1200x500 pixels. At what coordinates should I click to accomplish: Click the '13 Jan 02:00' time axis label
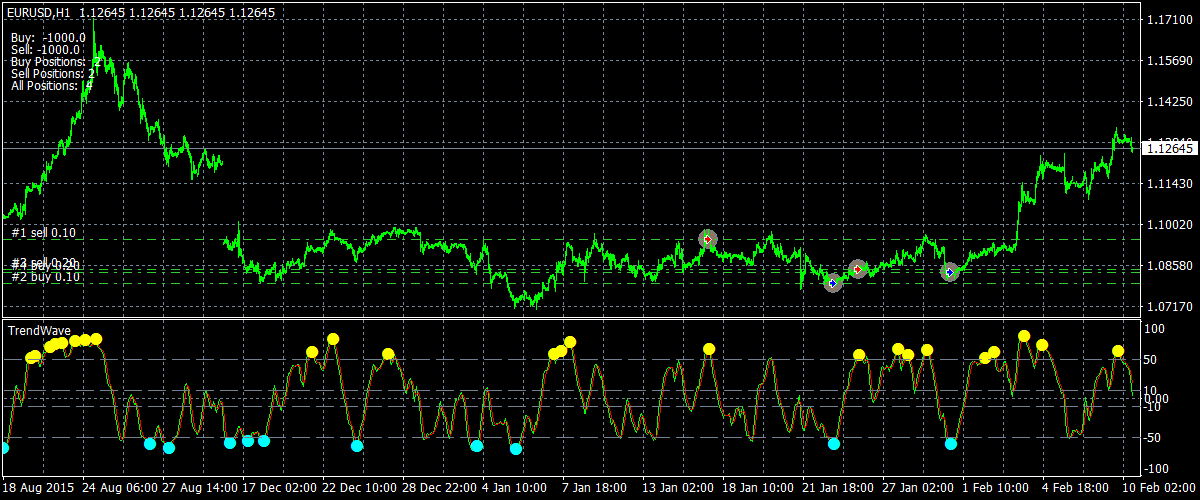point(678,488)
